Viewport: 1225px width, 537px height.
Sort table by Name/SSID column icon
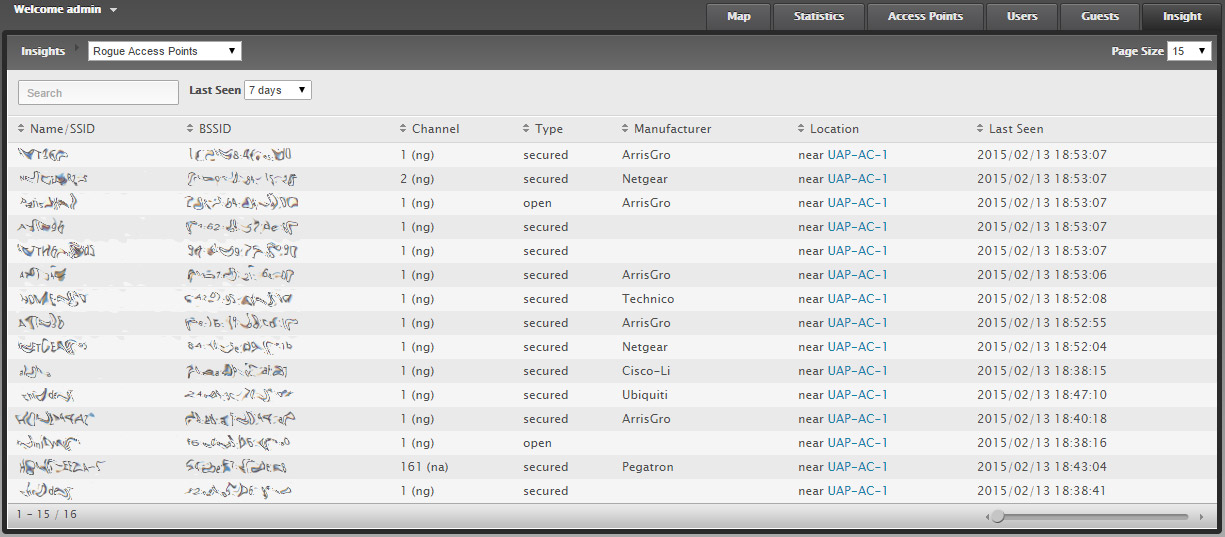[x=22, y=129]
